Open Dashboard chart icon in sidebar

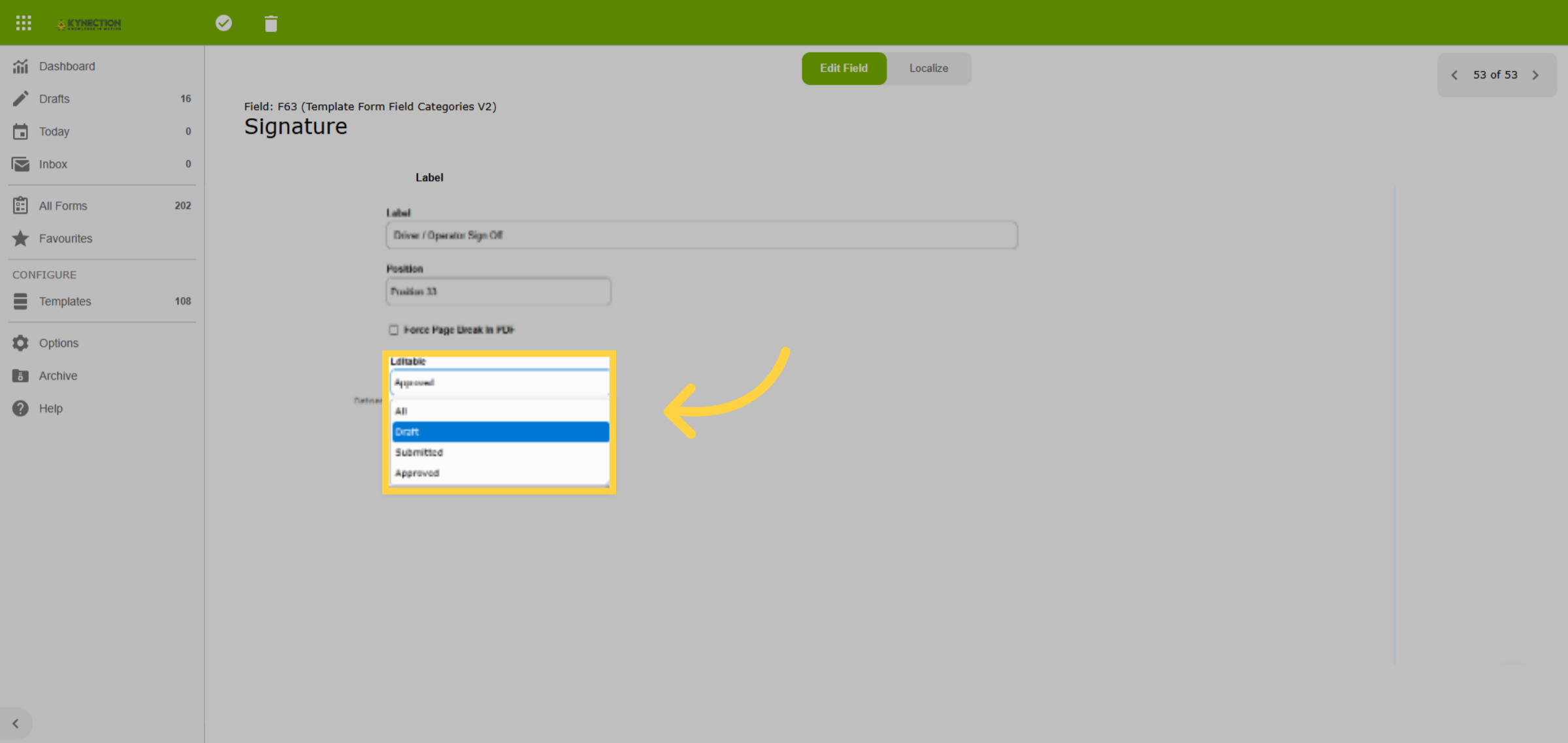pyautogui.click(x=21, y=66)
